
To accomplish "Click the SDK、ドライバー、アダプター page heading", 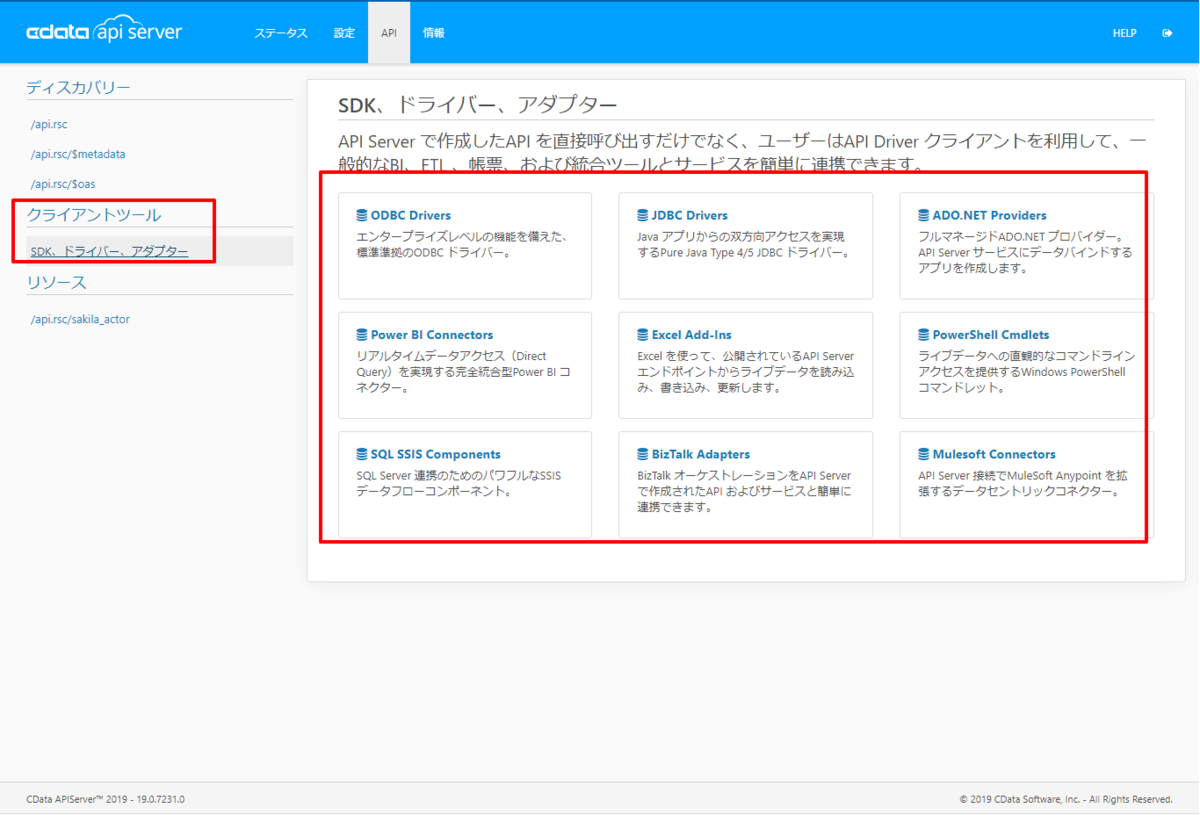I will (x=478, y=105).
